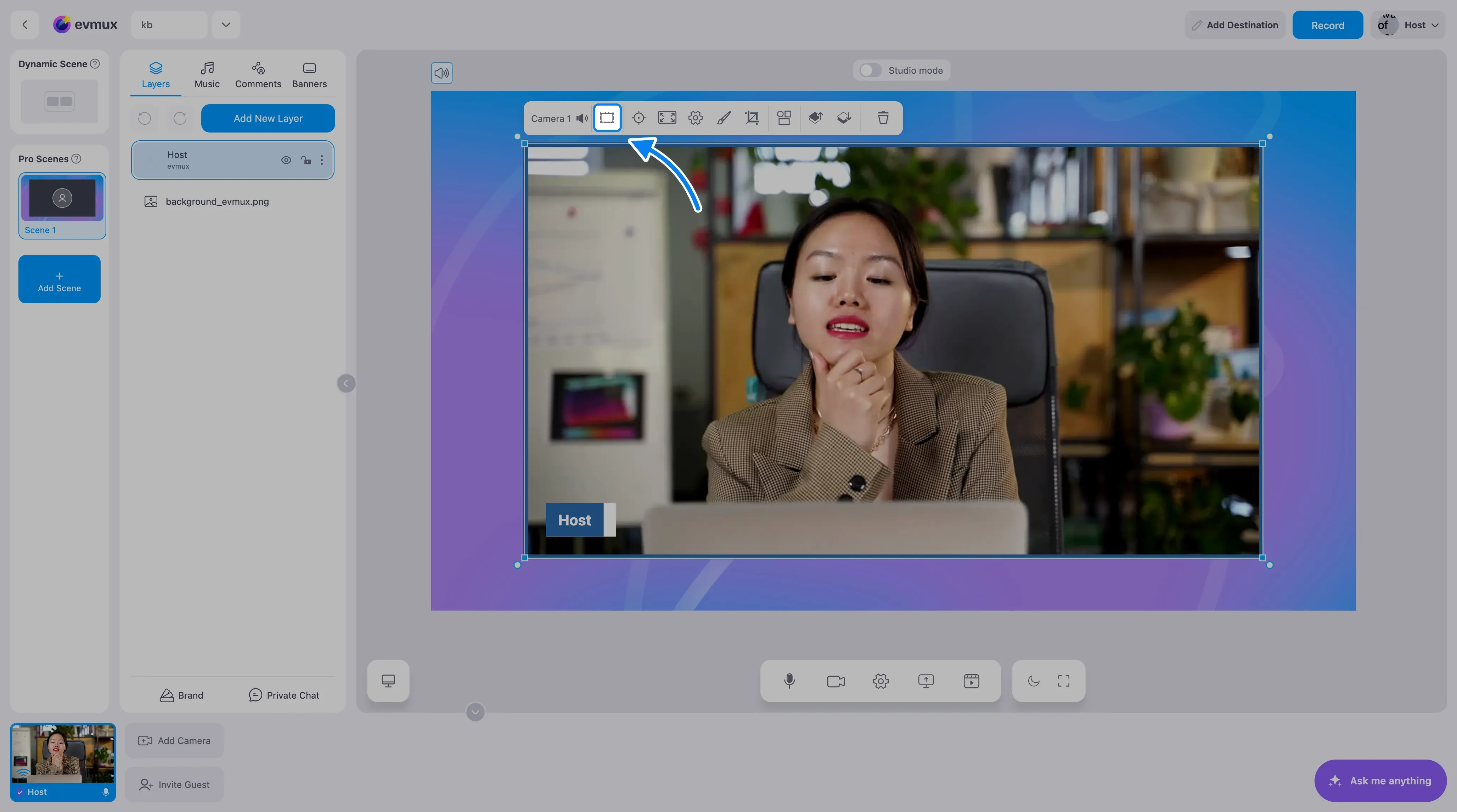
Task: Toggle the lock on Host layer
Action: click(x=306, y=160)
